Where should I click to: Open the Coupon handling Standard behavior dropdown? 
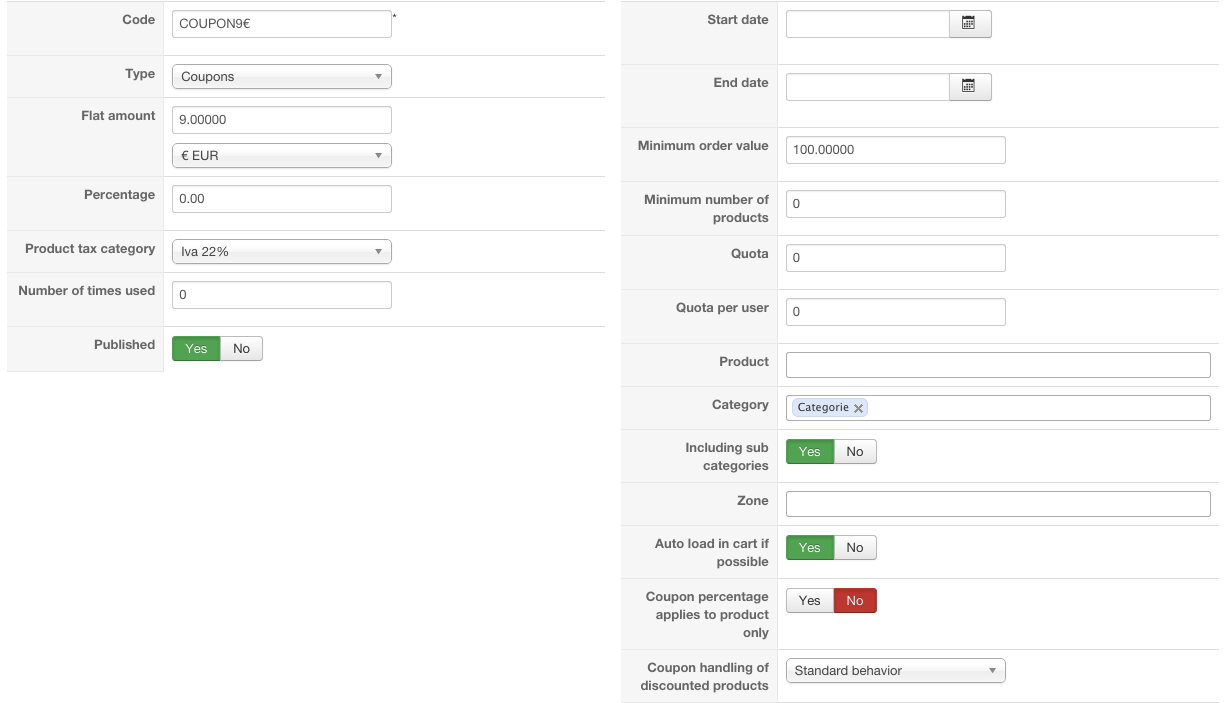[895, 671]
